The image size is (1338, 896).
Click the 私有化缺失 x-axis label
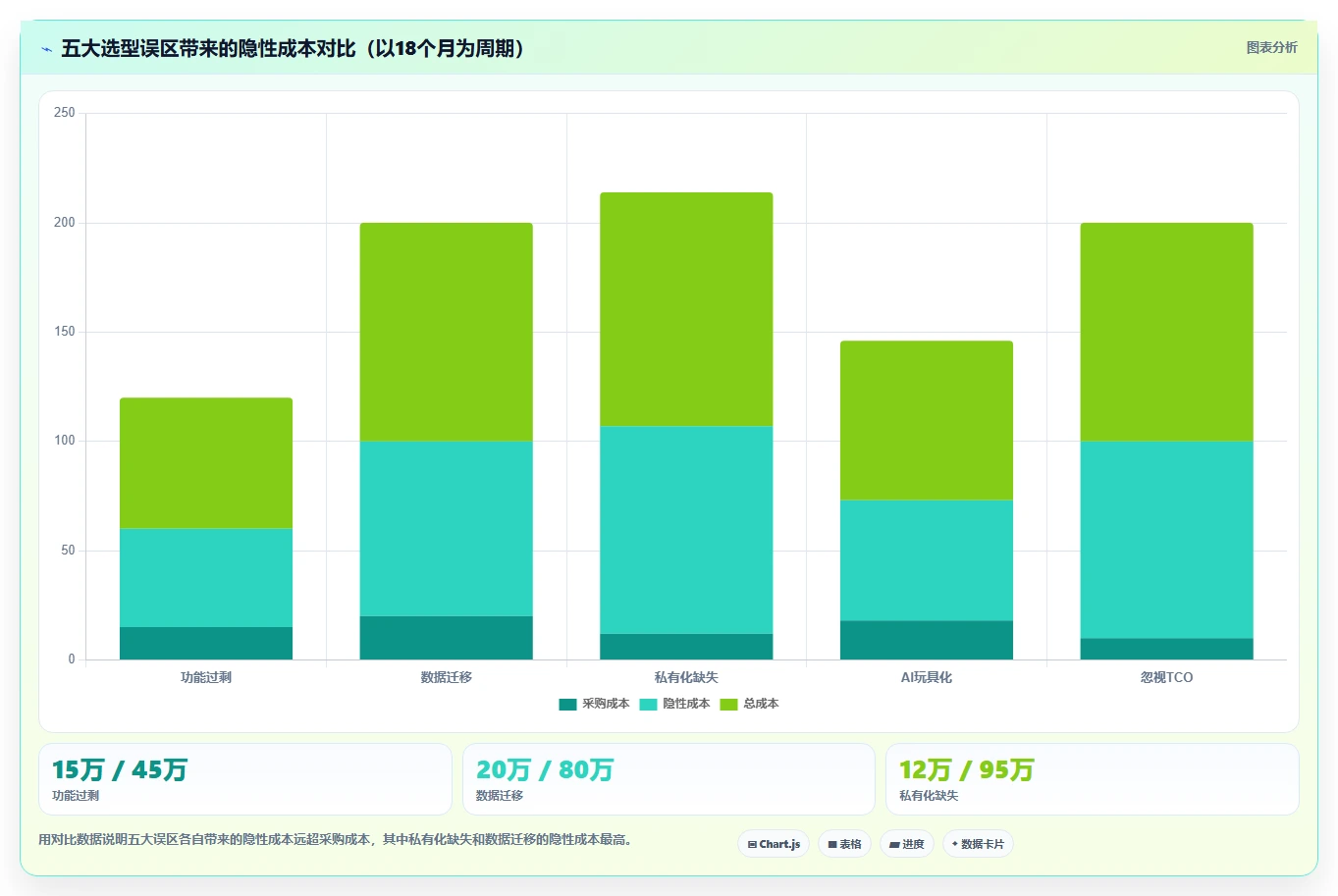(x=686, y=677)
